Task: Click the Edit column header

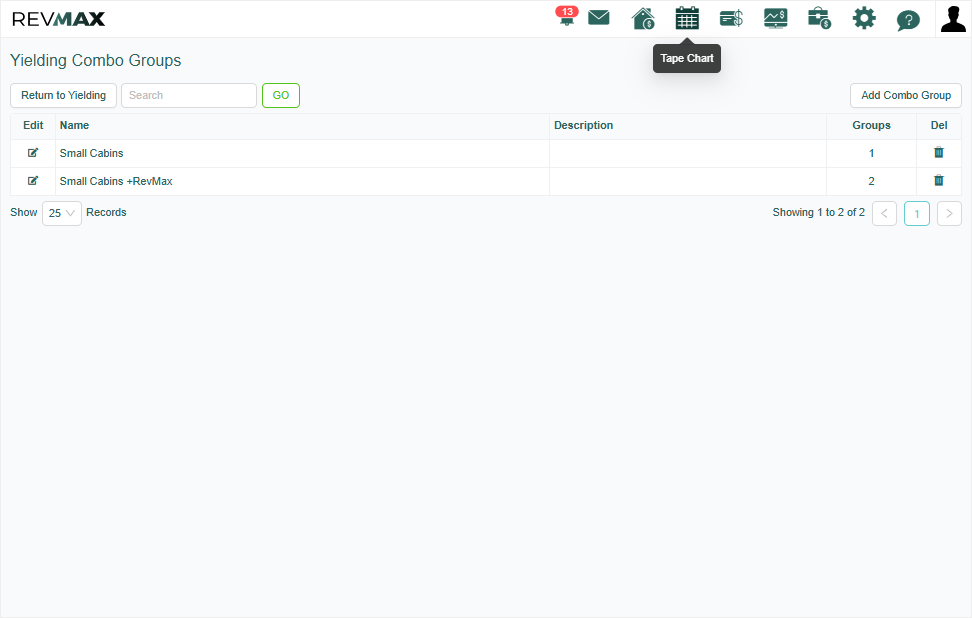Action: (x=33, y=125)
